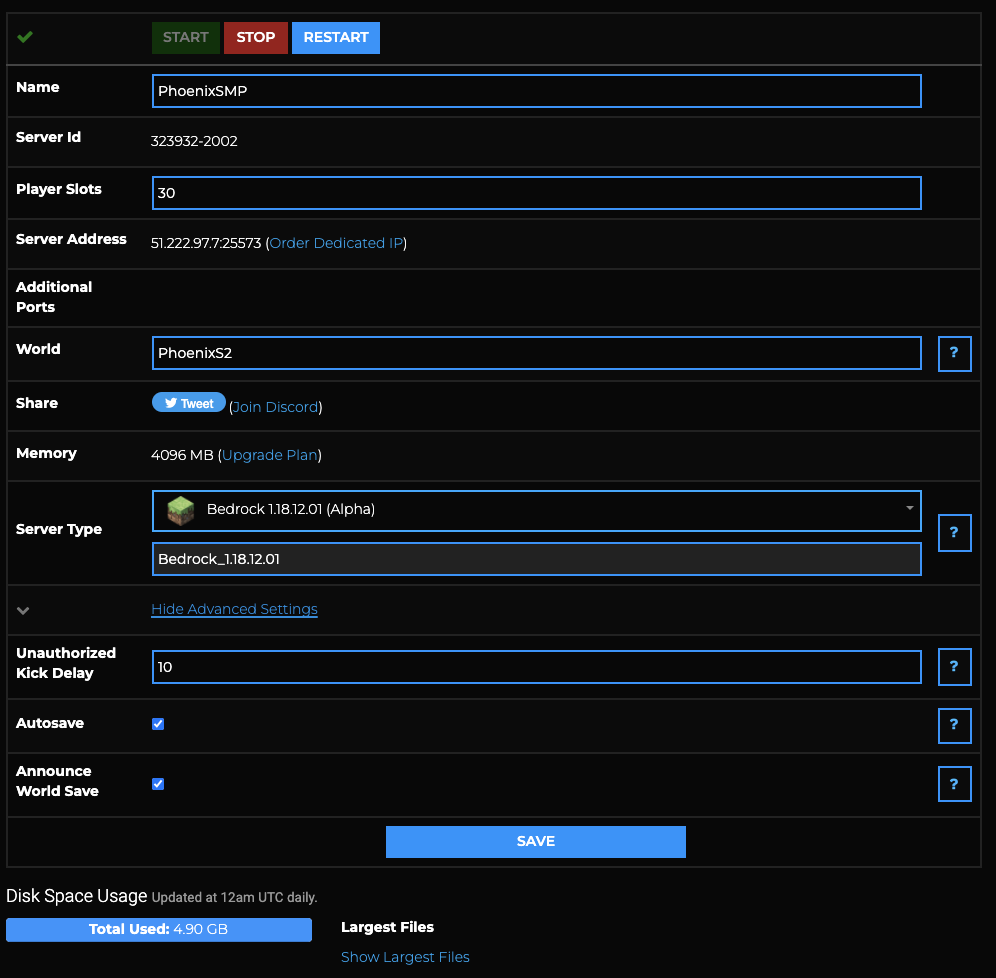Open help for Unauthorized Kick Delay
The height and width of the screenshot is (978, 996).
[x=954, y=666]
